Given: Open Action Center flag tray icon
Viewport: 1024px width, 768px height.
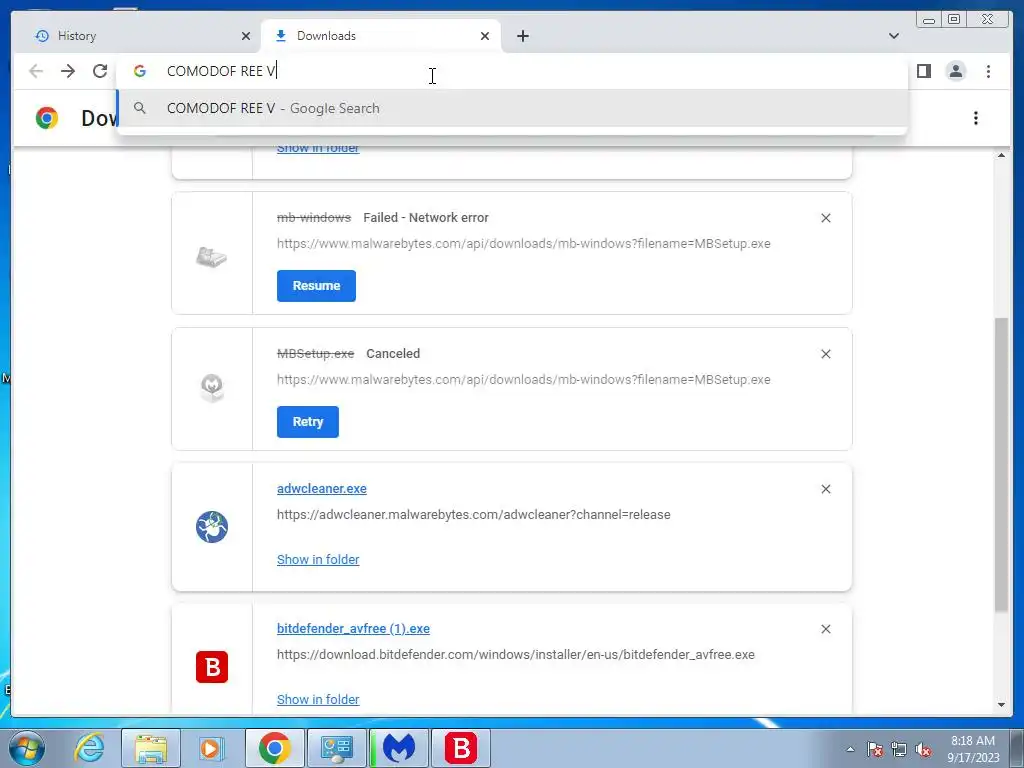Looking at the screenshot, I should (x=875, y=749).
